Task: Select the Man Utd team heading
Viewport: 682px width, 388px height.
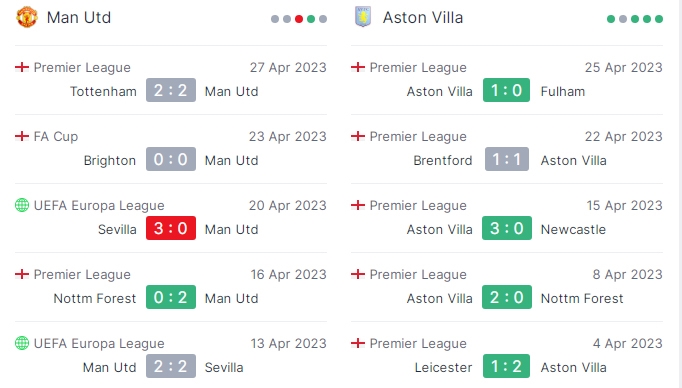Action: click(x=79, y=17)
